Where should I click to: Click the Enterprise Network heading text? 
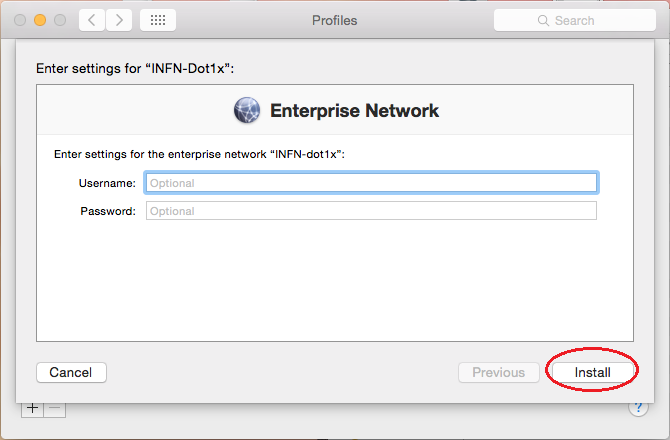tap(354, 111)
